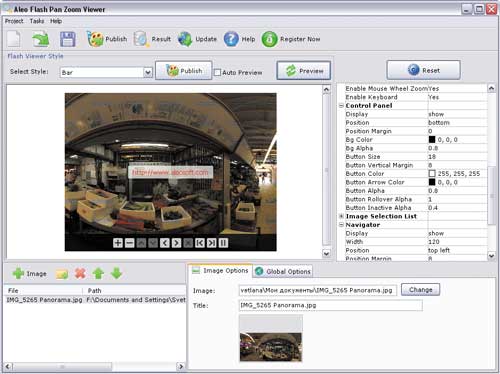
Task: Click the disabled pan up viewer button
Action: pos(141,243)
